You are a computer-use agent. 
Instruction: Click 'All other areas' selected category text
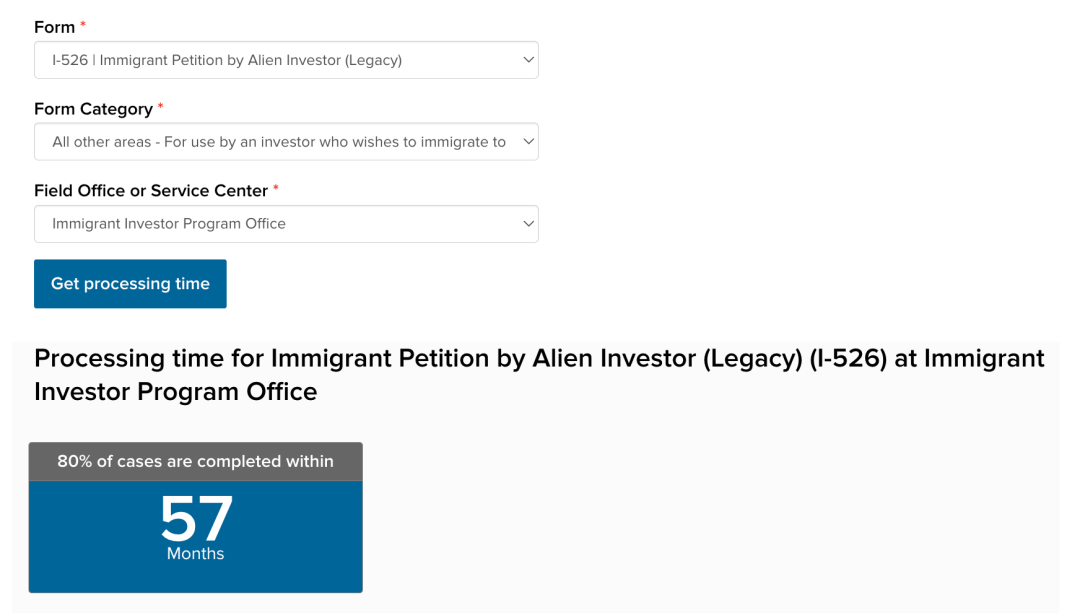pyautogui.click(x=279, y=142)
